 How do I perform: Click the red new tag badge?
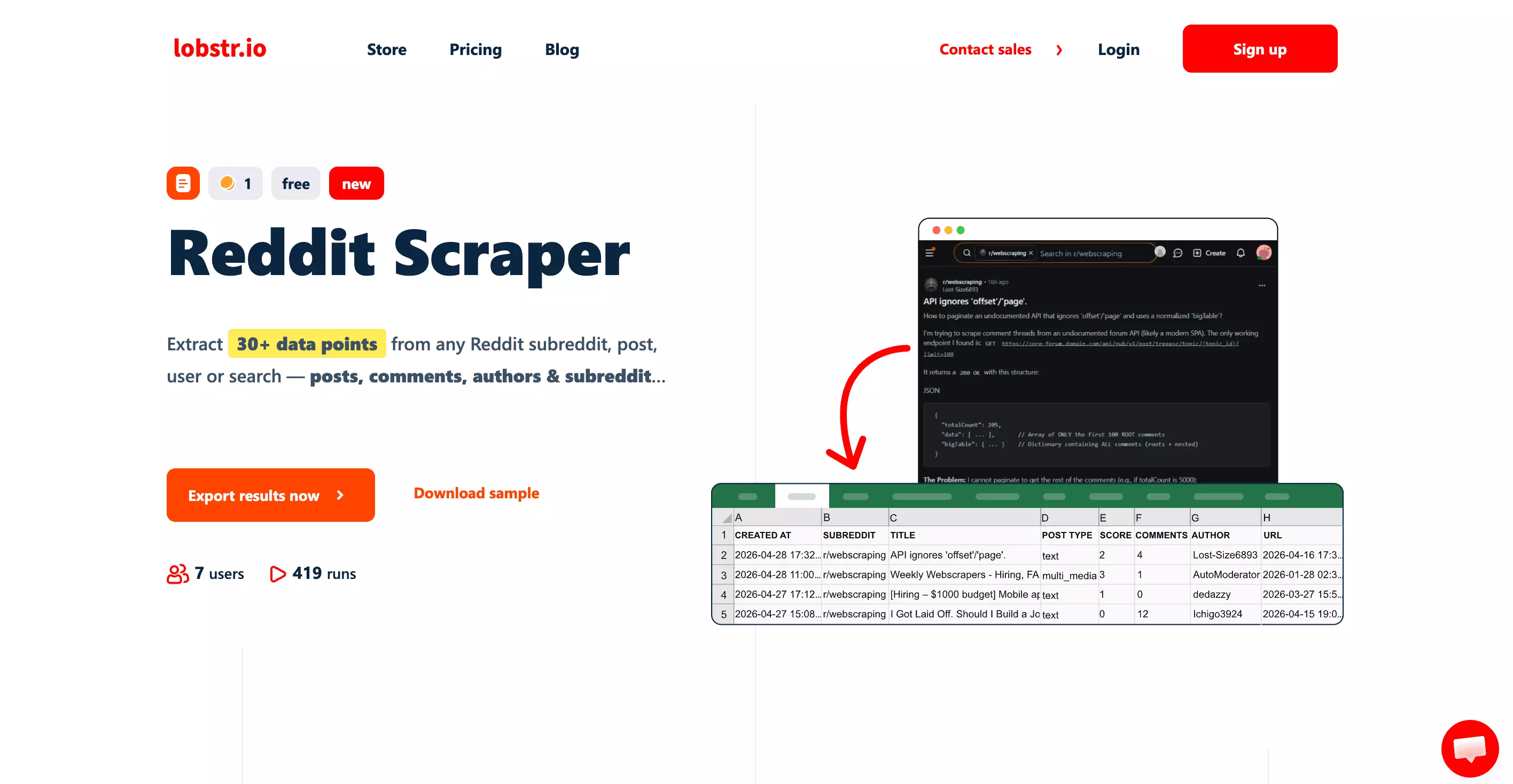click(356, 183)
